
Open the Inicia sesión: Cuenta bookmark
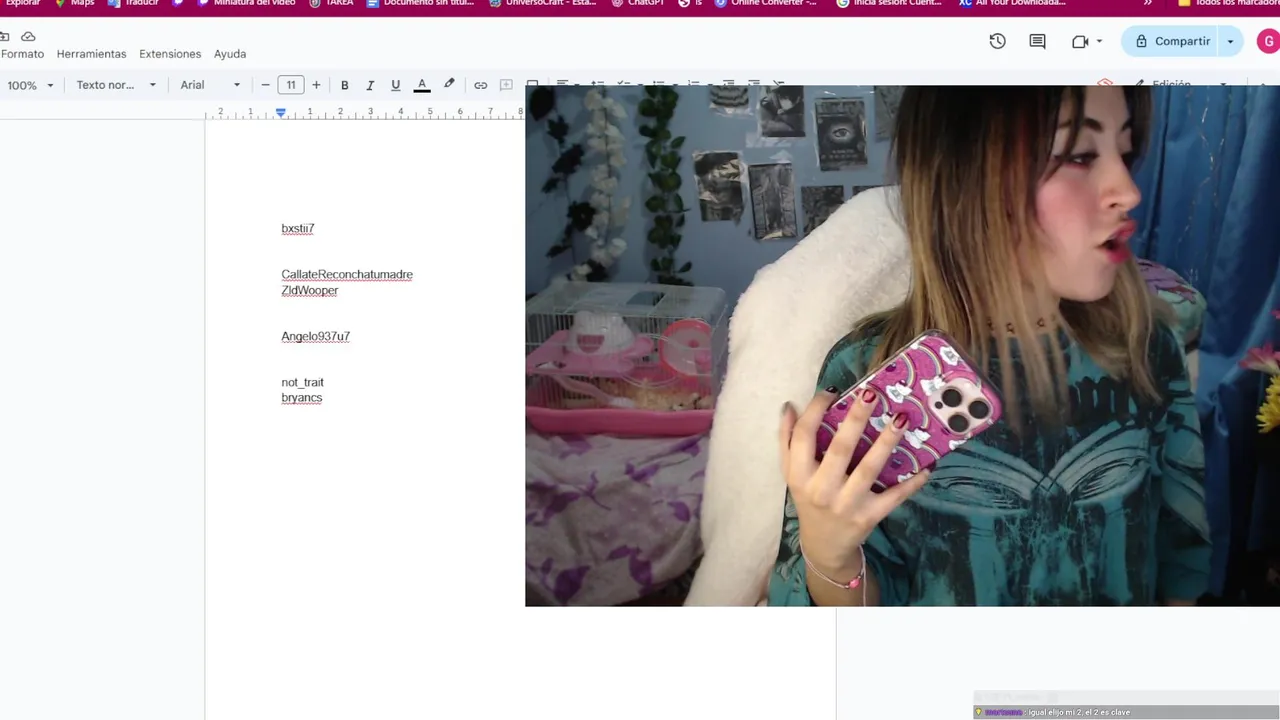[889, 4]
